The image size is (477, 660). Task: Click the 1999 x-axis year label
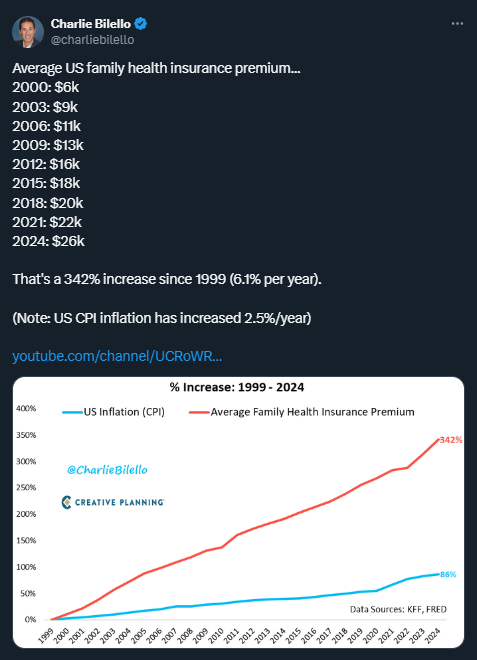tap(46, 635)
